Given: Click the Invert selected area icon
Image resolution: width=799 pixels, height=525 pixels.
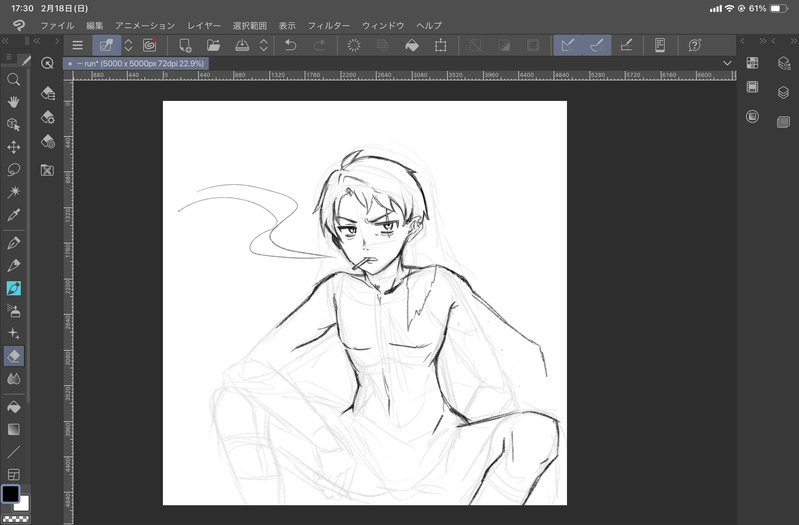Looking at the screenshot, I should click(504, 45).
